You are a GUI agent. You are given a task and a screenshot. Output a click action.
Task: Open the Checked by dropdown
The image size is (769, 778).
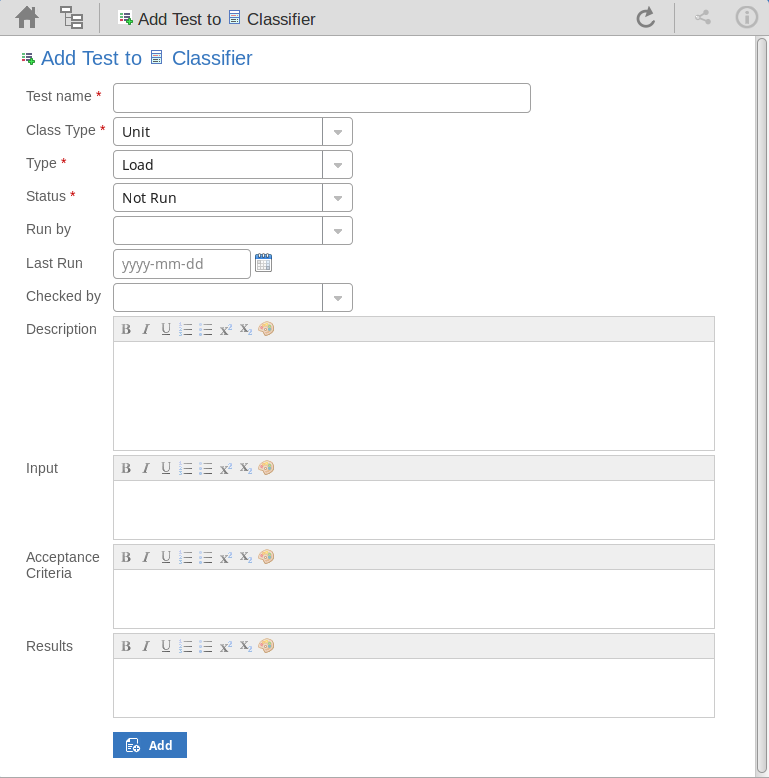click(337, 298)
